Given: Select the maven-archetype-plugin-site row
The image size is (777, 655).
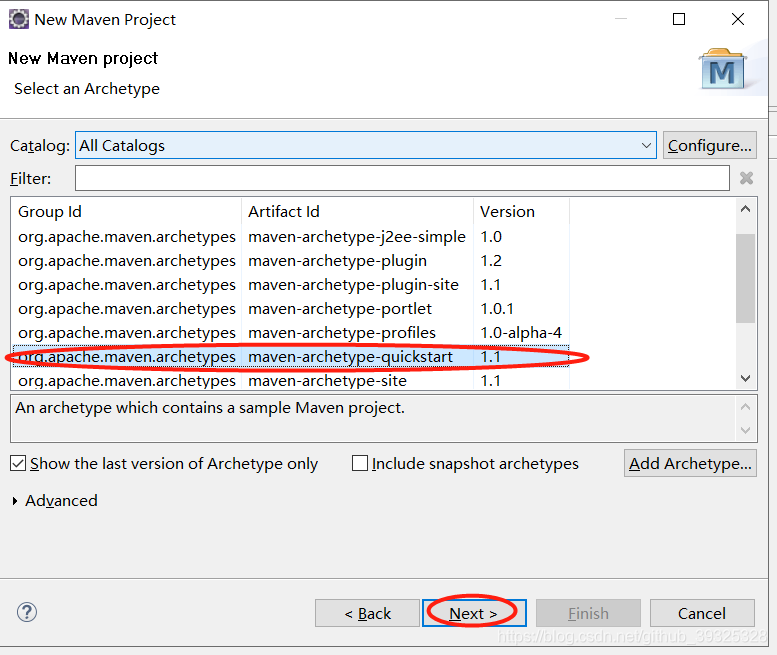Looking at the screenshot, I should (291, 285).
